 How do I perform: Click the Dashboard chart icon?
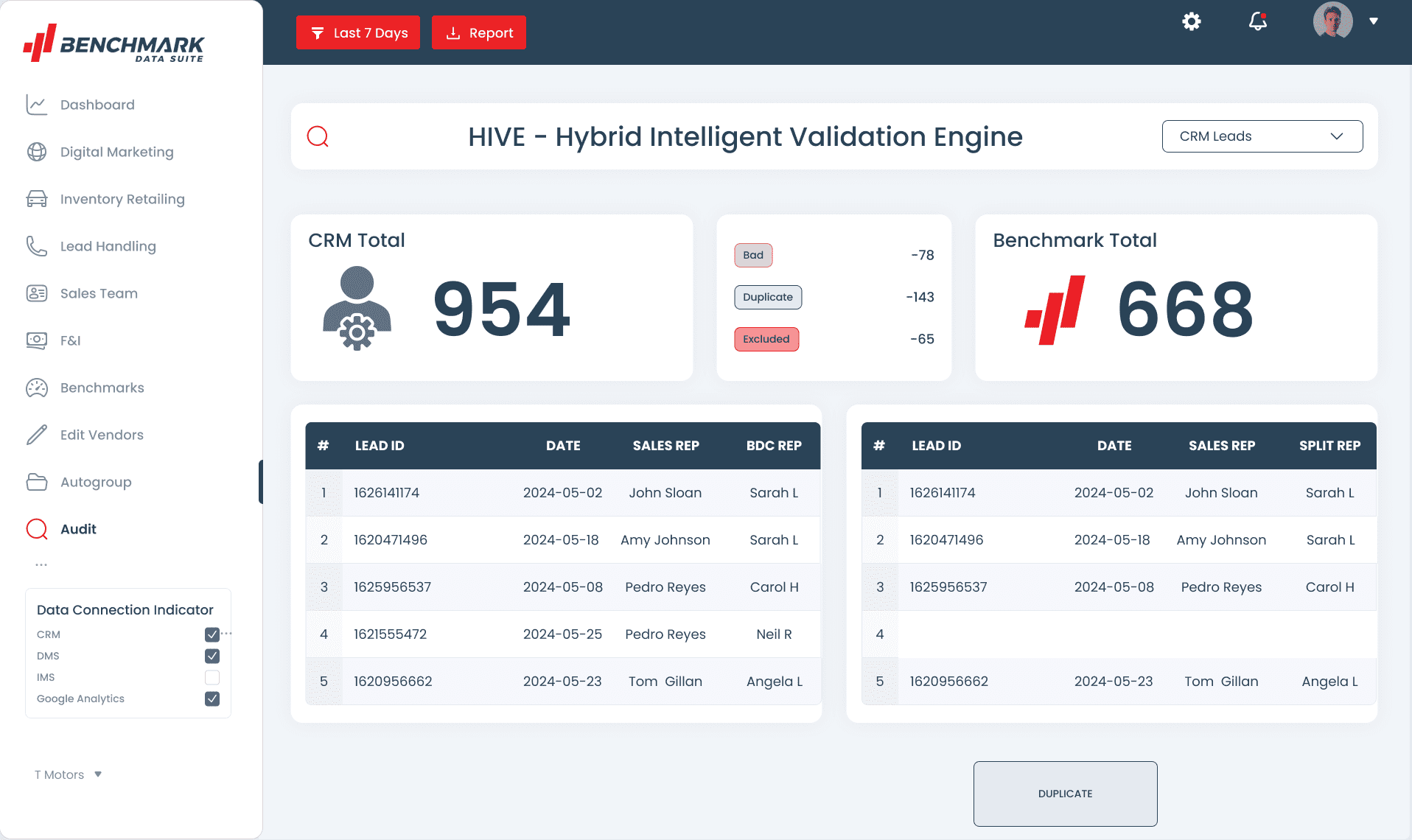click(37, 105)
